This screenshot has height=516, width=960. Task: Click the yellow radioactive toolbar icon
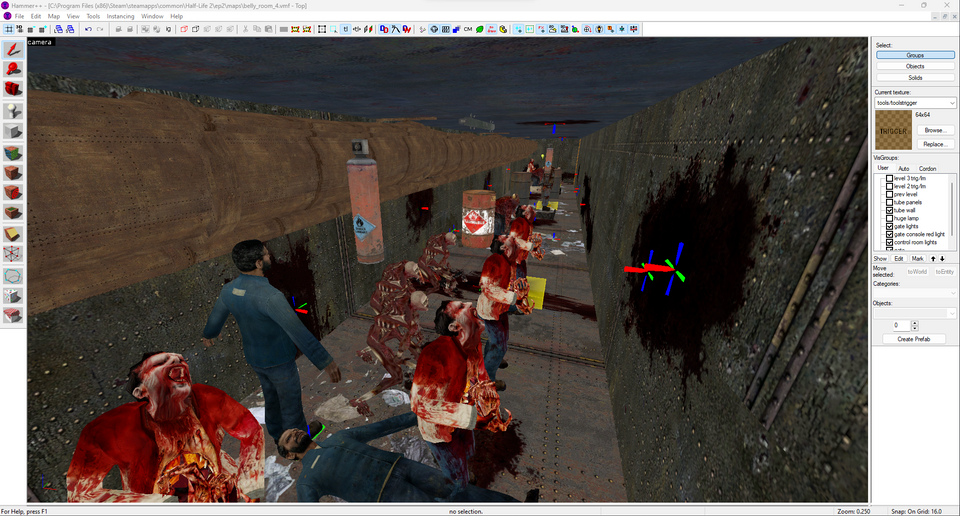click(503, 29)
